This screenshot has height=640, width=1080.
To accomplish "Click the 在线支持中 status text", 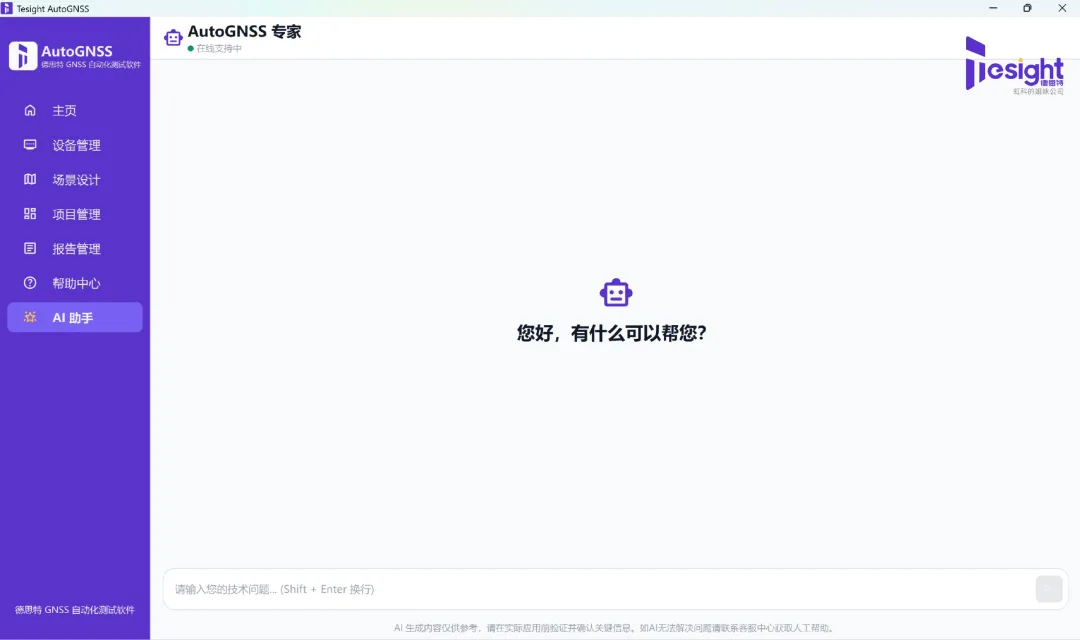I will [219, 48].
